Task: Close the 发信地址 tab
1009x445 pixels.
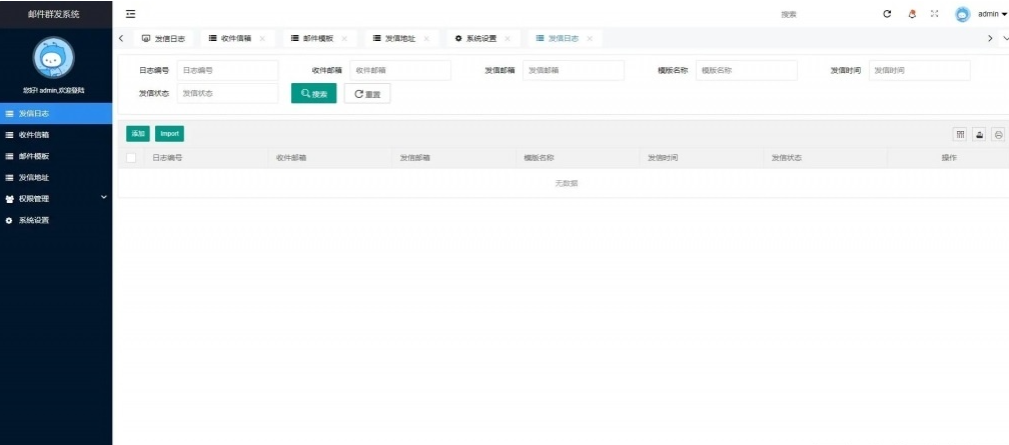Action: 426,38
